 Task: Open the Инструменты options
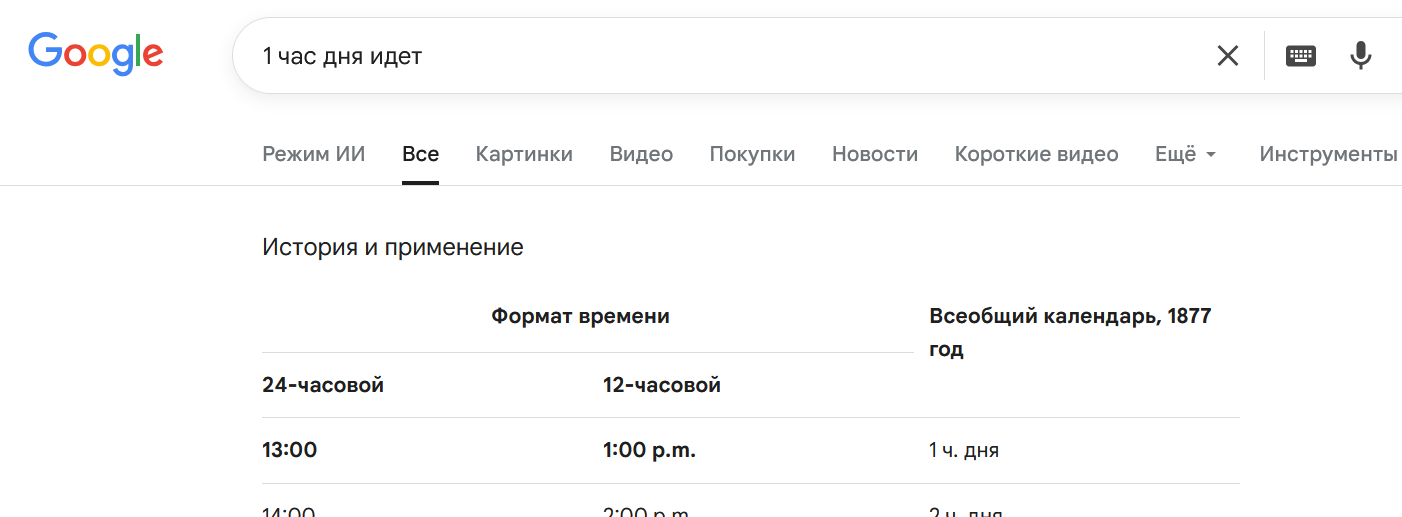[x=1328, y=154]
